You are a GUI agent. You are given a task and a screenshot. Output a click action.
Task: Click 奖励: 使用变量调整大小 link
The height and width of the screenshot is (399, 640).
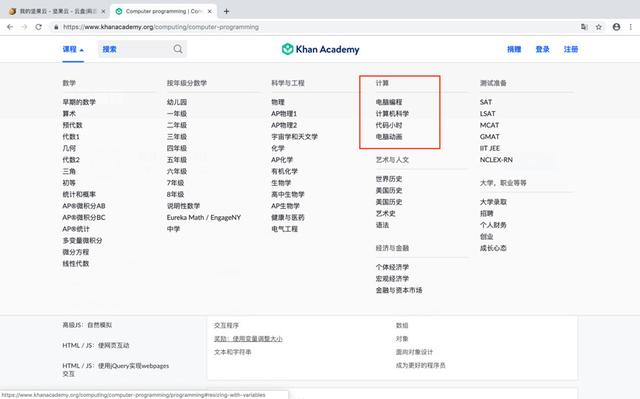click(x=248, y=339)
